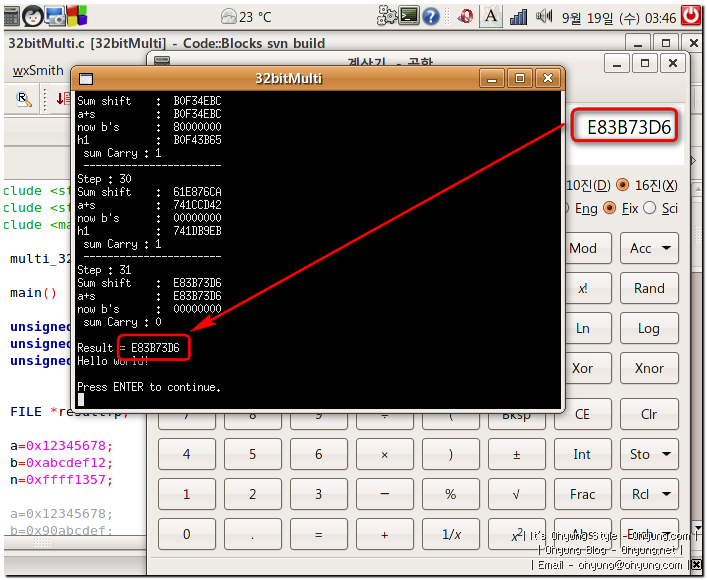Click the red down-arrow icon in Code::Blocks toolbar

click(x=63, y=98)
